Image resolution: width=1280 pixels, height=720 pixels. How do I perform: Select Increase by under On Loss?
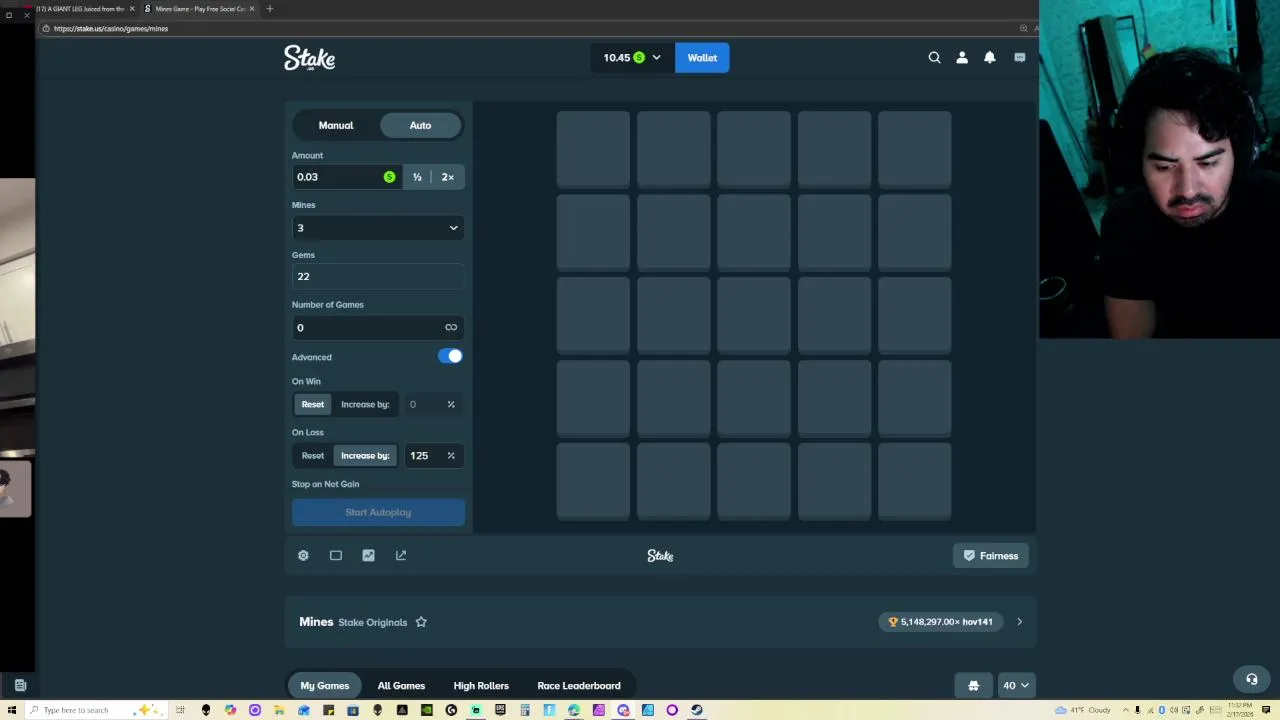365,455
